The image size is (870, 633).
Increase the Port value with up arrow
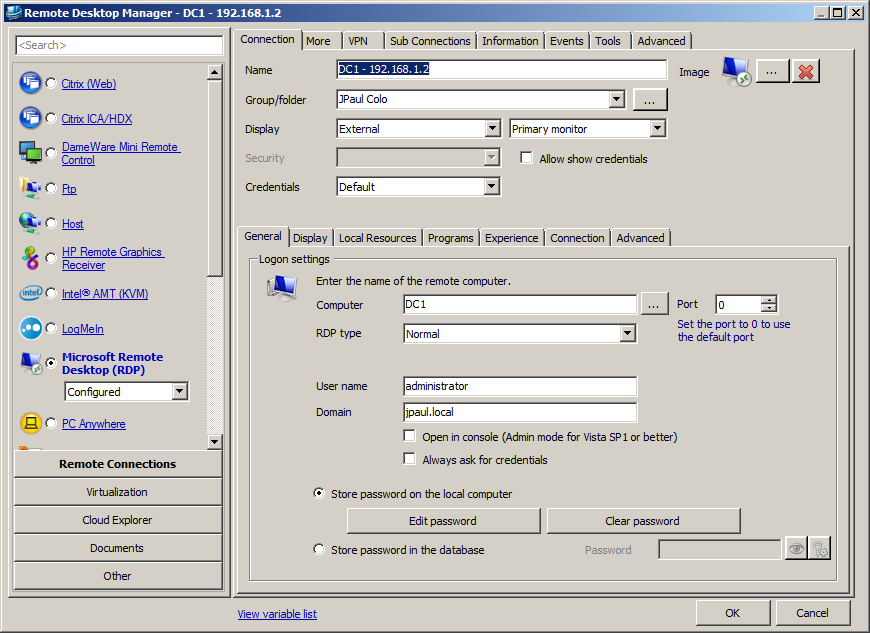coord(768,300)
